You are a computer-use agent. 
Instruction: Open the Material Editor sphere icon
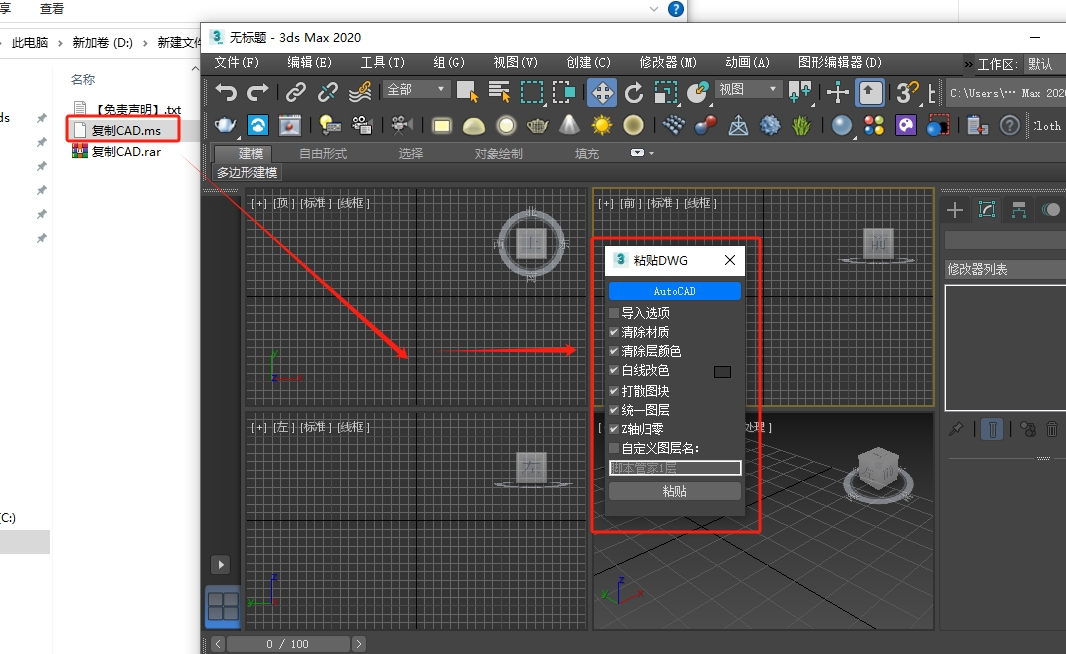point(842,125)
